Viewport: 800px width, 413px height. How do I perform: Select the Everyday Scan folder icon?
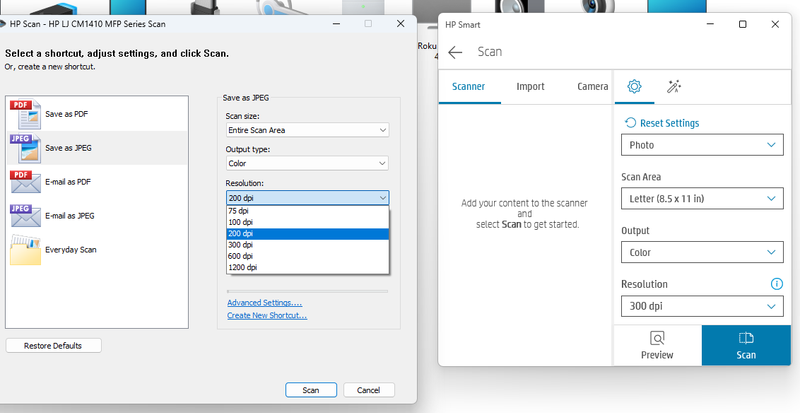25,250
